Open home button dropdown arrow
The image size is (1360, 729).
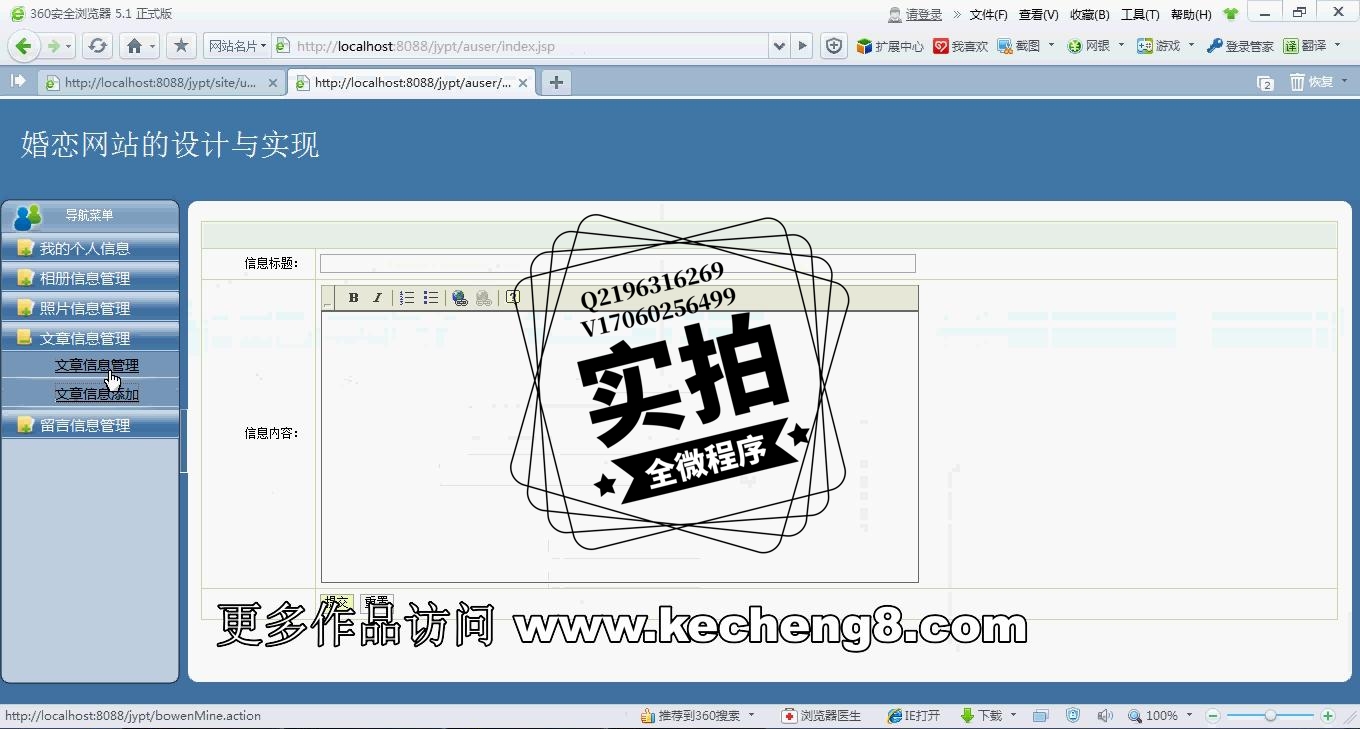153,46
